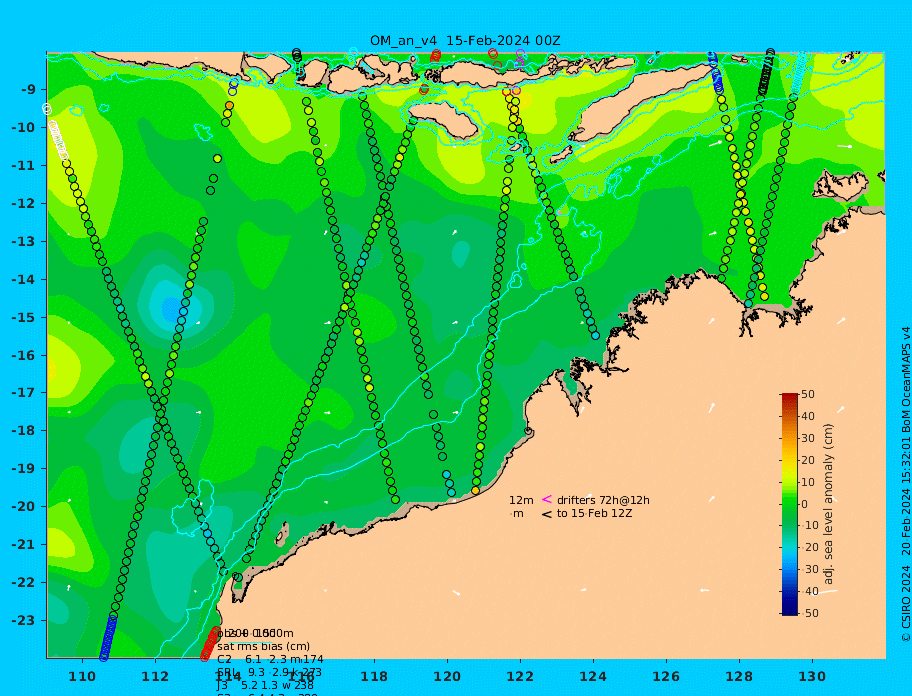Click the CSIRO BoM OceanMAPS v4 copyright text

[905, 484]
